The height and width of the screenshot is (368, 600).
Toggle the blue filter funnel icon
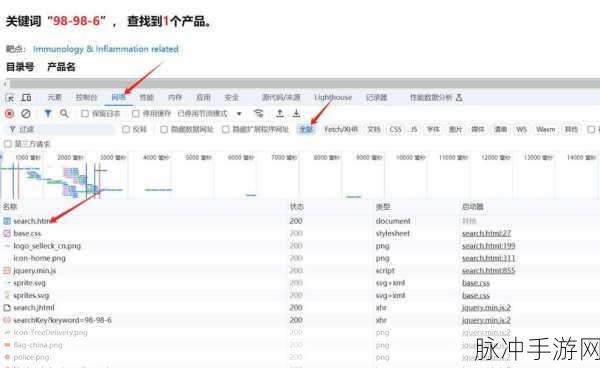click(x=48, y=114)
